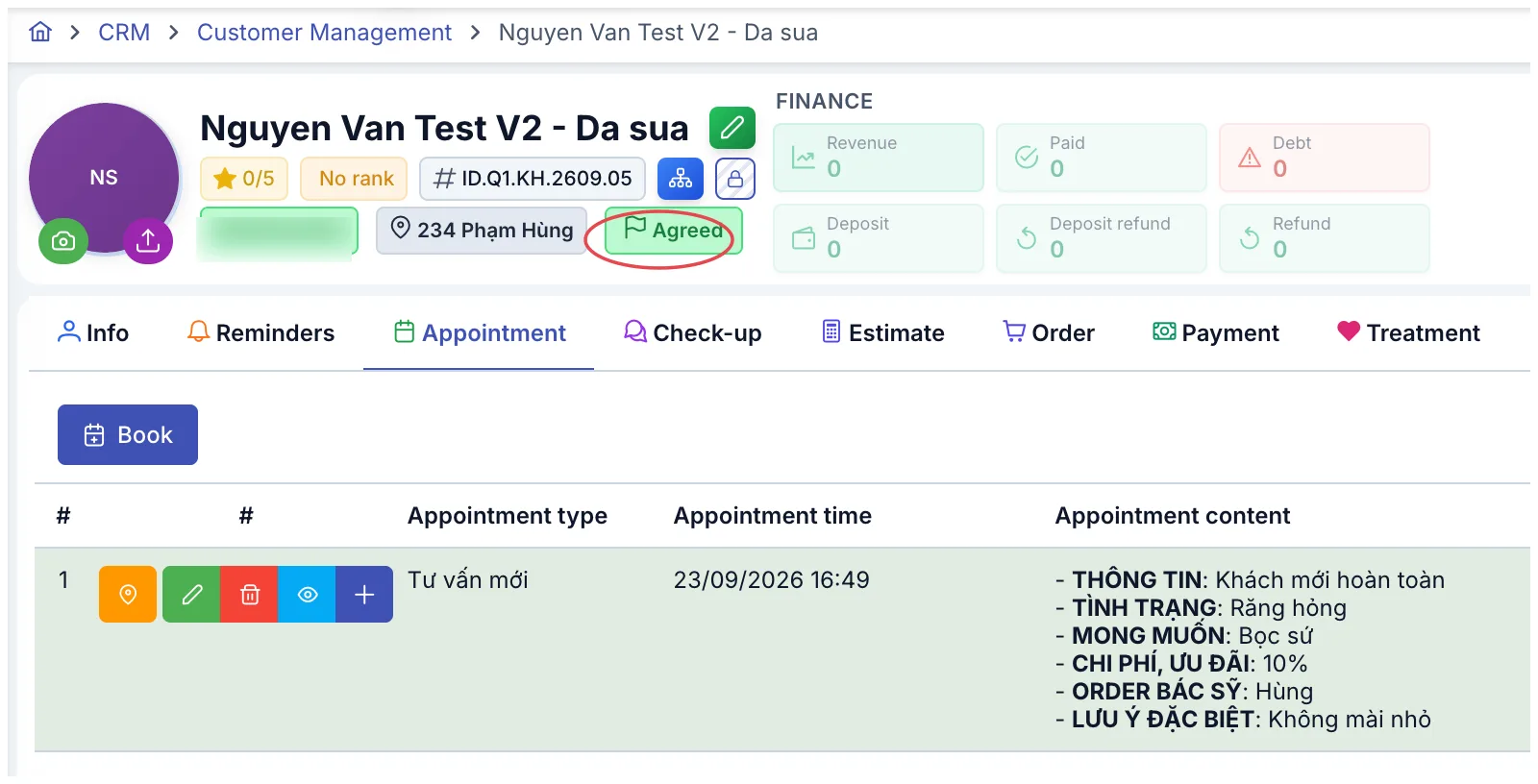Click 234 Phạm Hùng address tag
Viewport: 1538px width, 784px height.
[482, 231]
